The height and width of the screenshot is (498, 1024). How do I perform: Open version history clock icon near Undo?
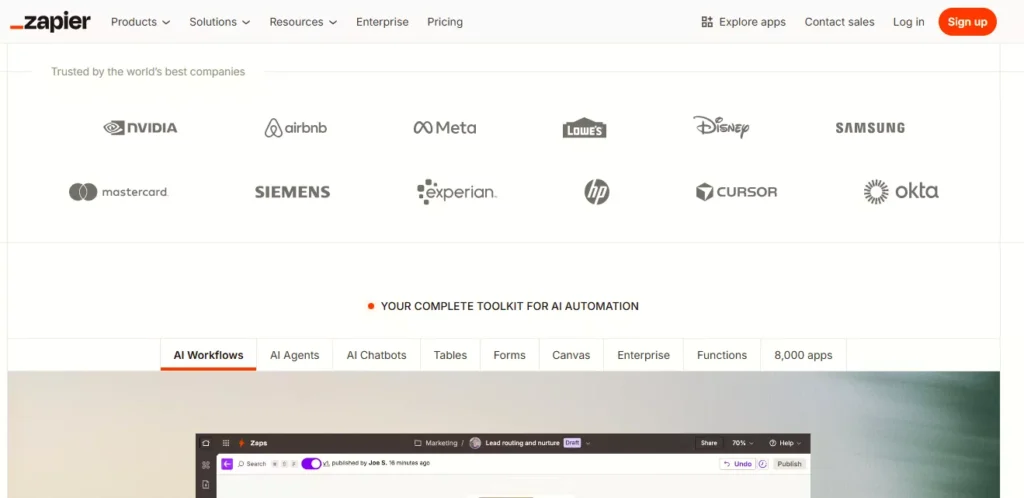[762, 463]
